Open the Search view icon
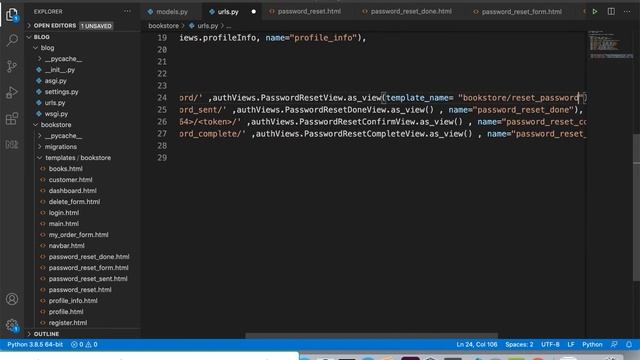This screenshot has width=640, height=360. [x=12, y=40]
